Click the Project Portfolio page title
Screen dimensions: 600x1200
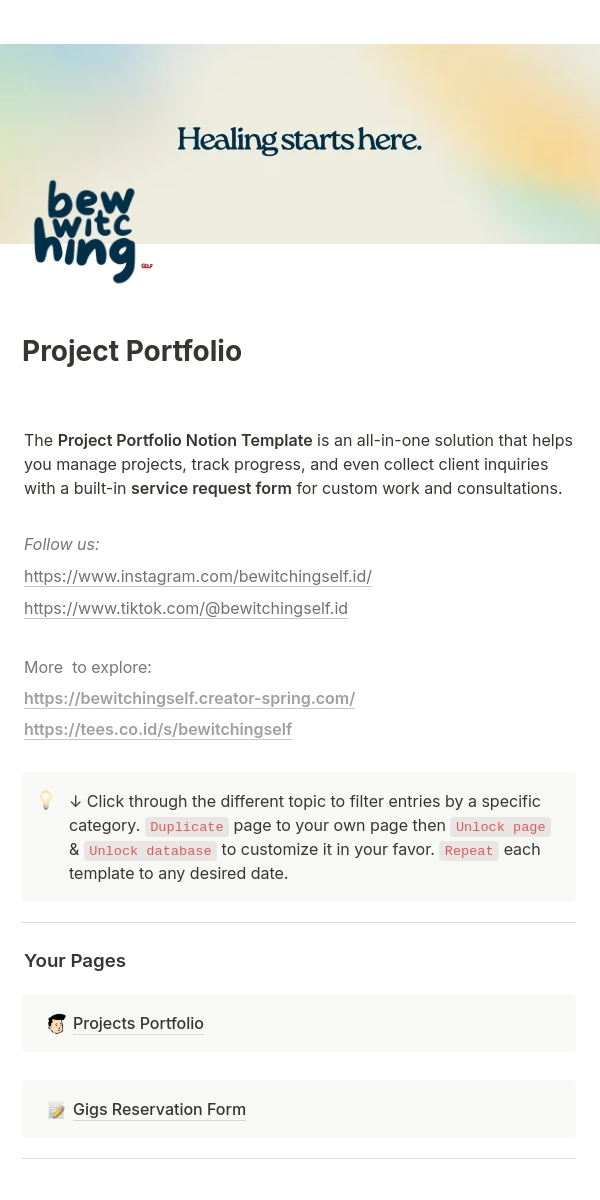132,352
